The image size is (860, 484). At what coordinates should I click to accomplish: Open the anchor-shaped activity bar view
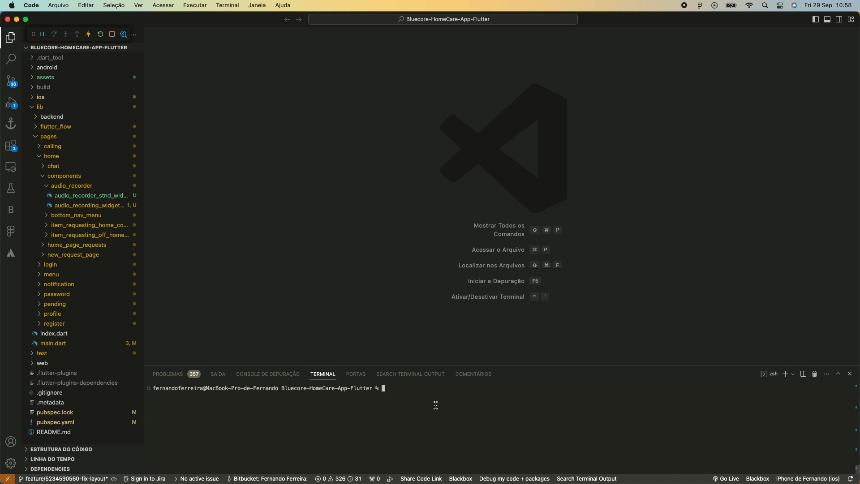click(x=10, y=123)
